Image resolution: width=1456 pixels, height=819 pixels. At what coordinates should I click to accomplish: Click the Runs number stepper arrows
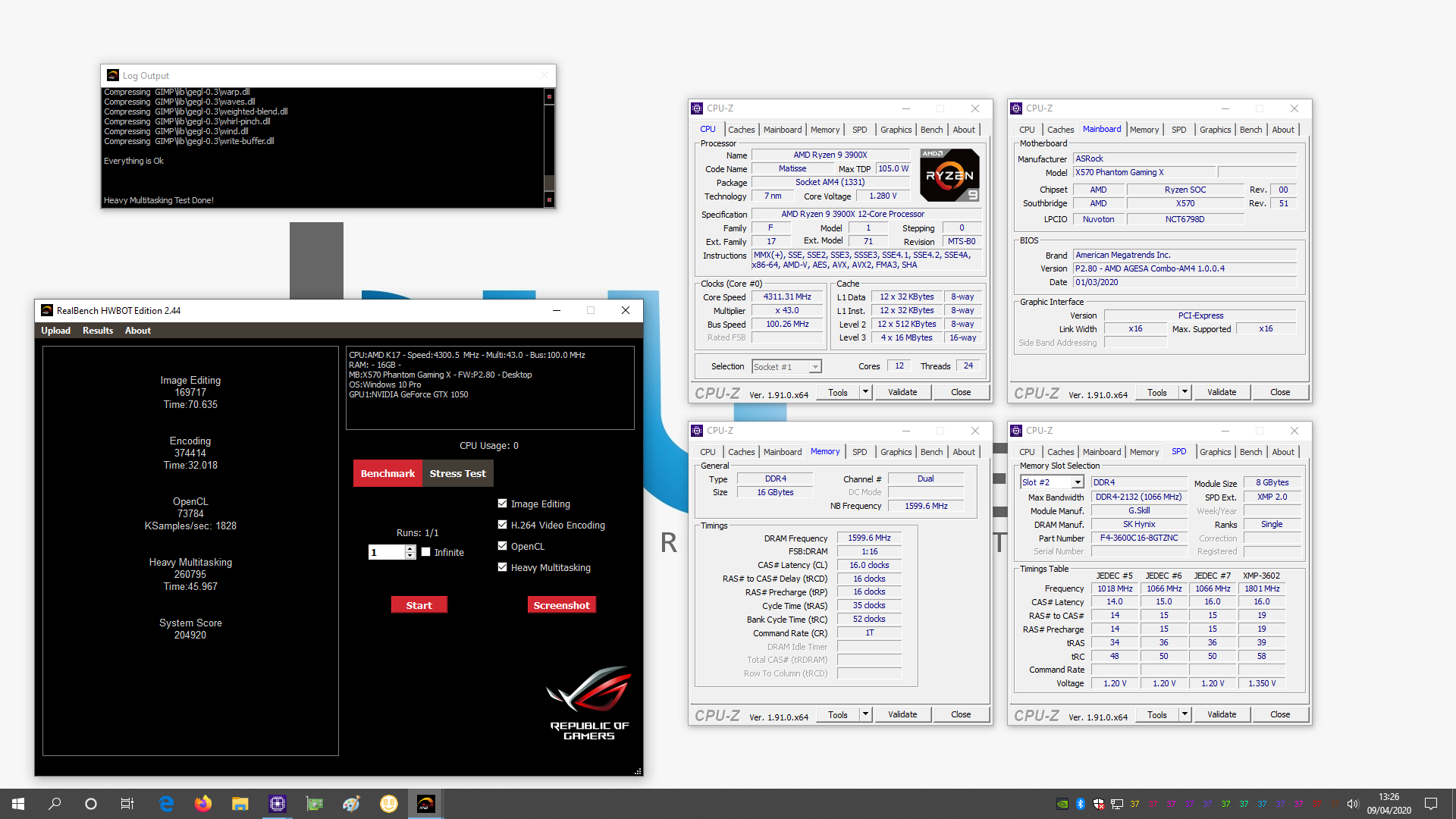(x=410, y=552)
